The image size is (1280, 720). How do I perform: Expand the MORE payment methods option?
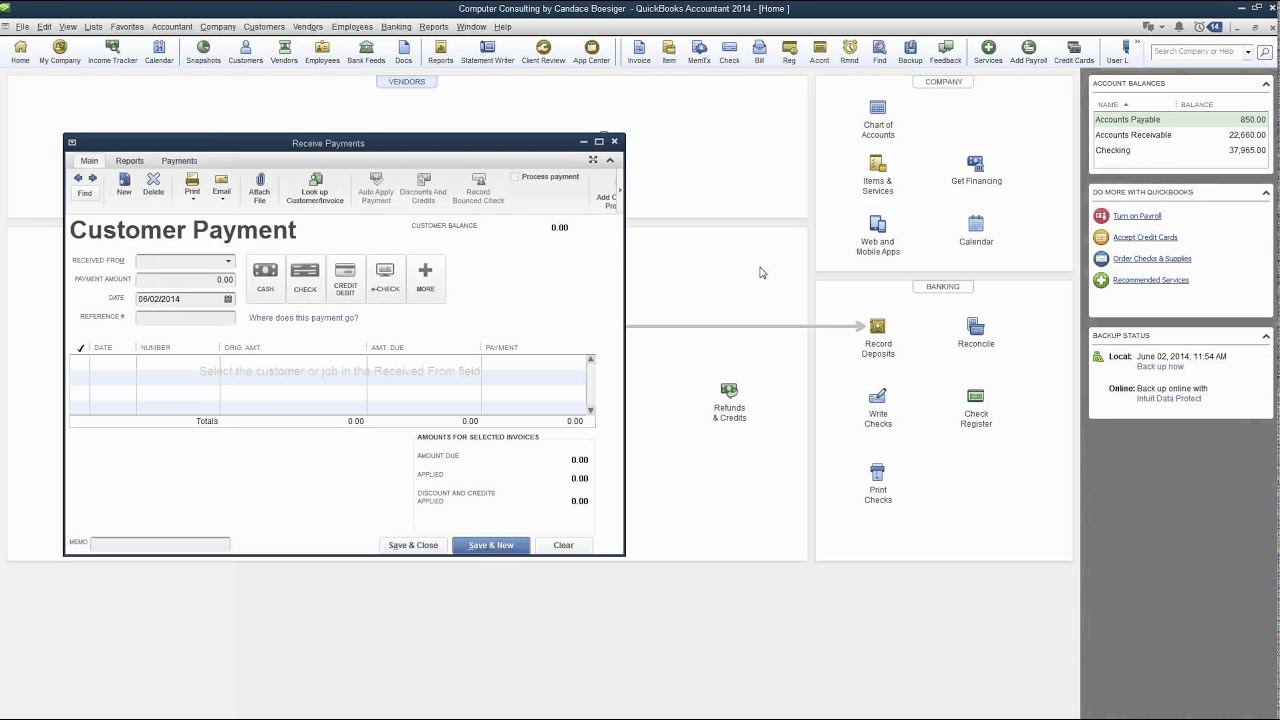[x=425, y=277]
